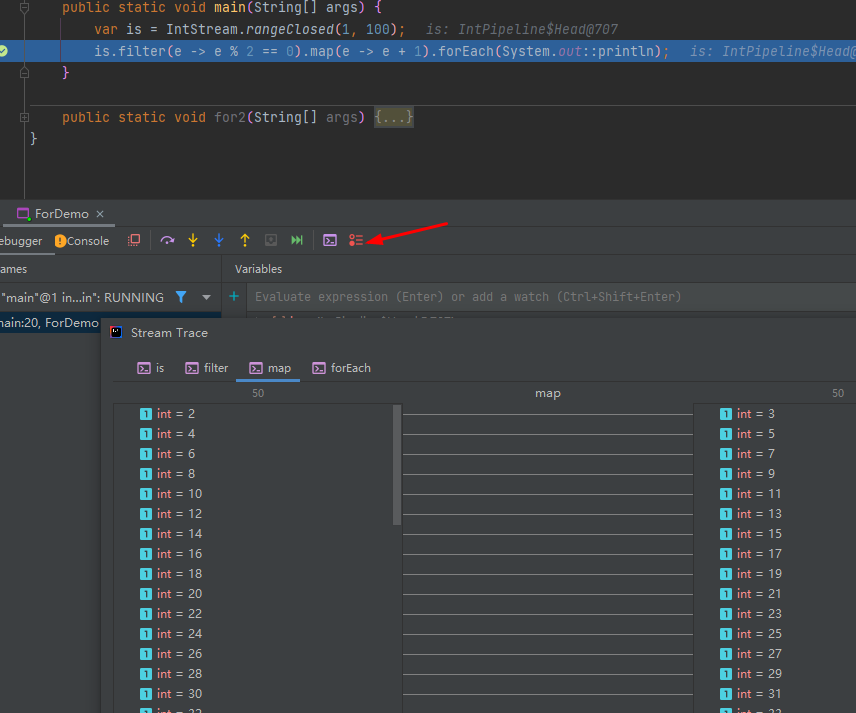Click the left 'int = 14' entry

[171, 534]
